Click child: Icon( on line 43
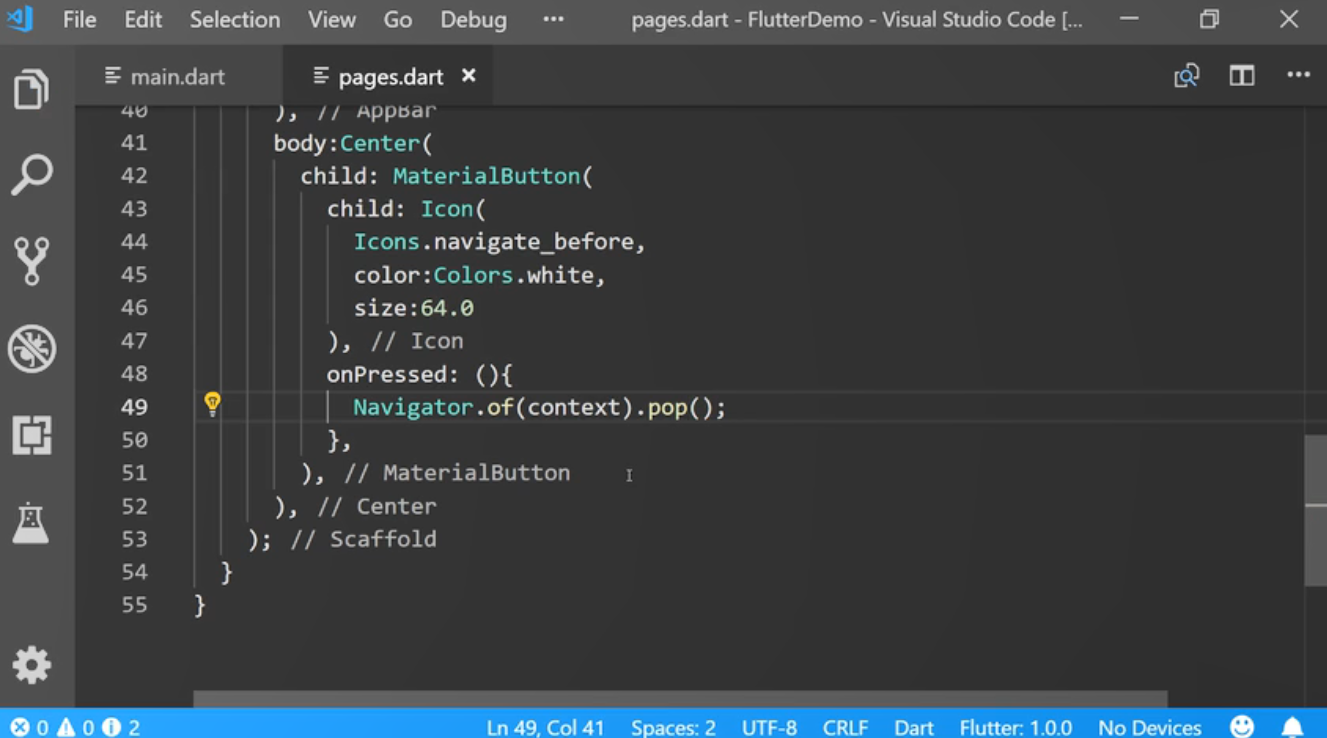Image resolution: width=1327 pixels, height=738 pixels. pyautogui.click(x=406, y=209)
